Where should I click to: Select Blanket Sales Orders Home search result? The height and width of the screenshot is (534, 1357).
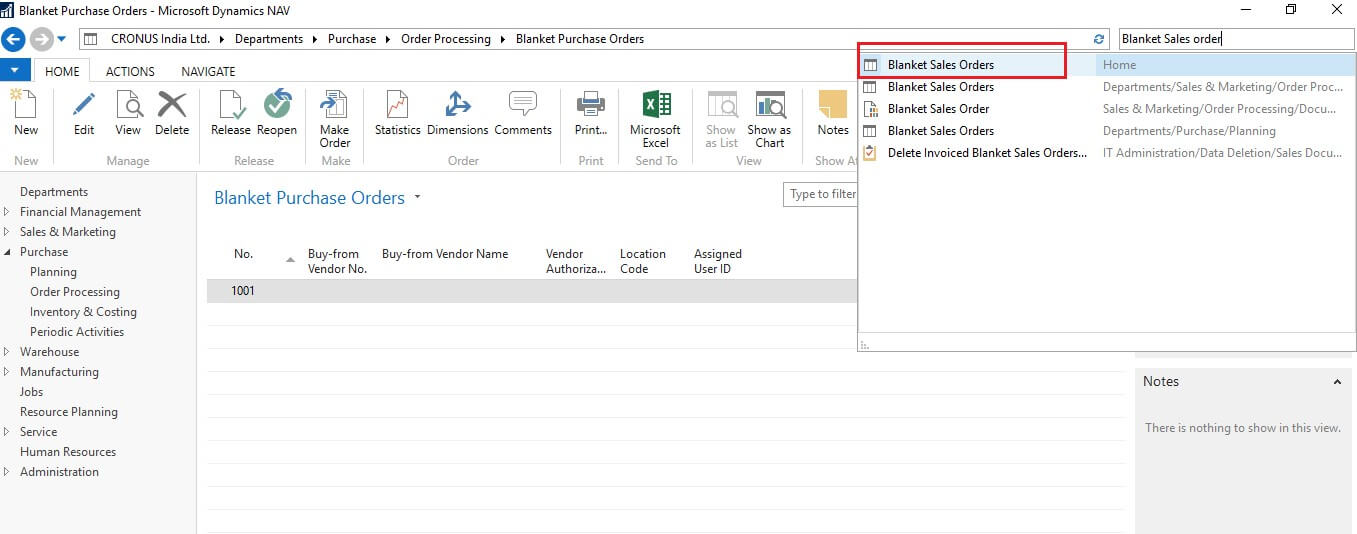(940, 65)
